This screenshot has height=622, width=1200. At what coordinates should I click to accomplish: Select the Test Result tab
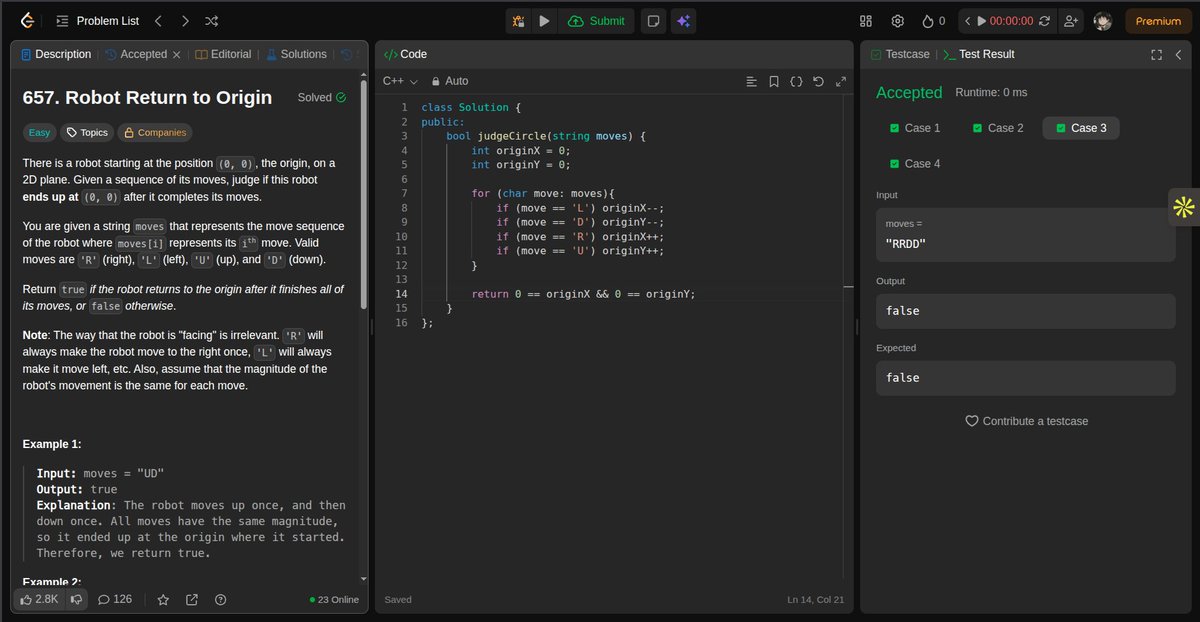[978, 54]
